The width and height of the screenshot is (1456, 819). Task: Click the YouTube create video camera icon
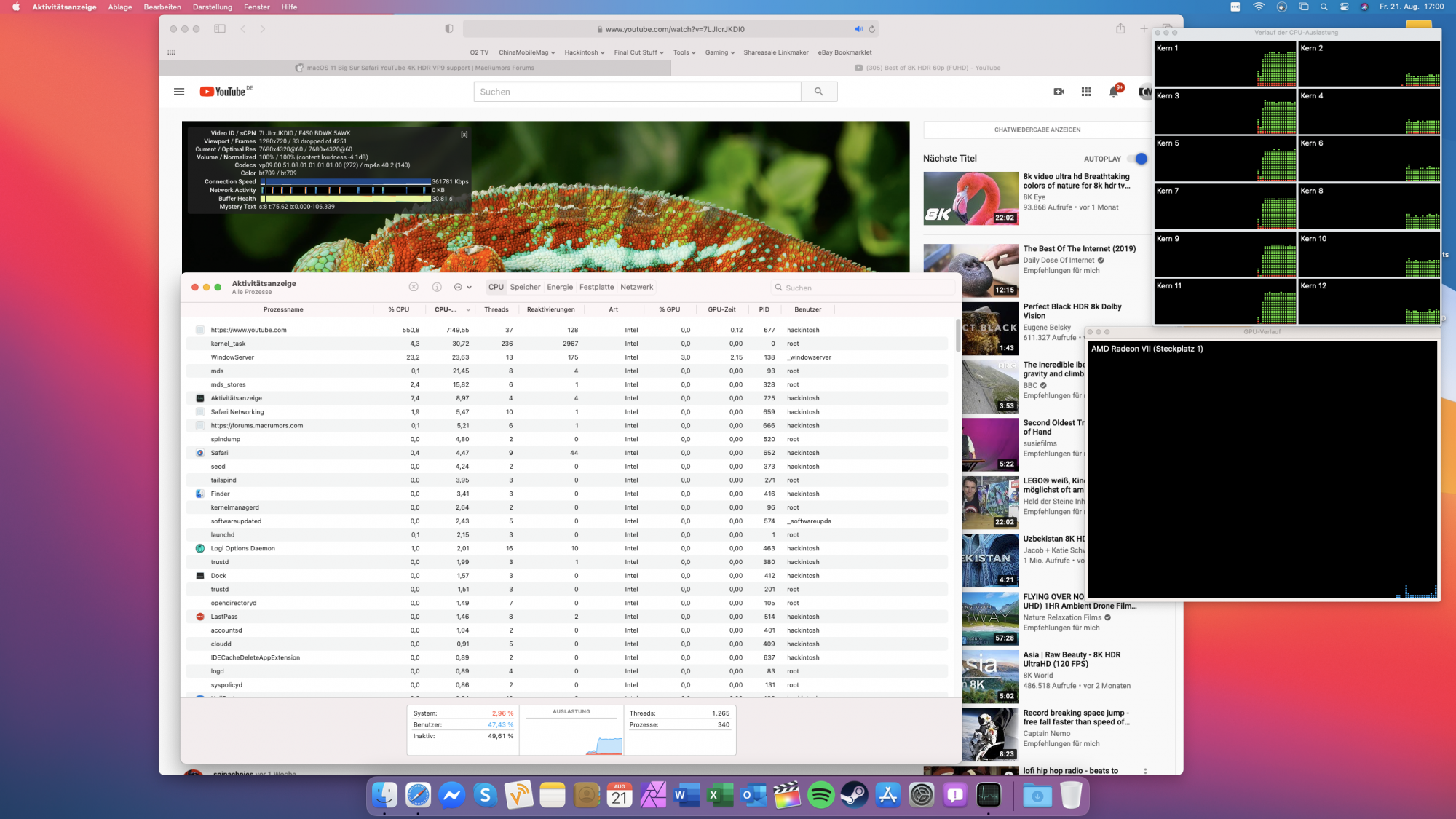1059,92
